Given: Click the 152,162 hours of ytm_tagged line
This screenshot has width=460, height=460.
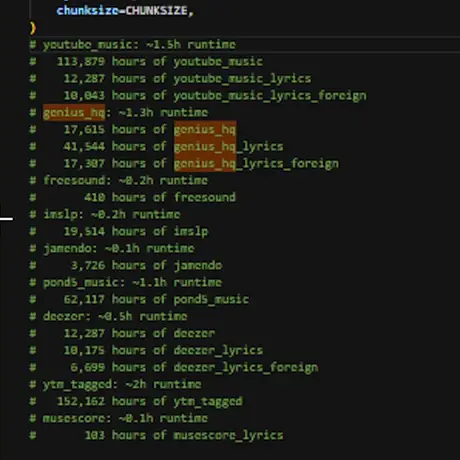Looking at the screenshot, I should (136, 401).
